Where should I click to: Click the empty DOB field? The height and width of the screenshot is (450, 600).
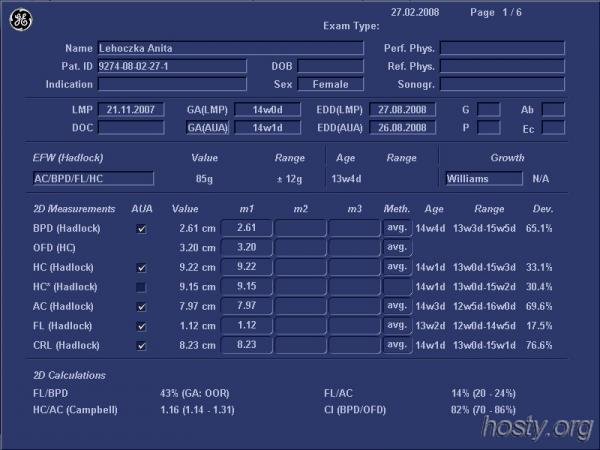coord(331,66)
